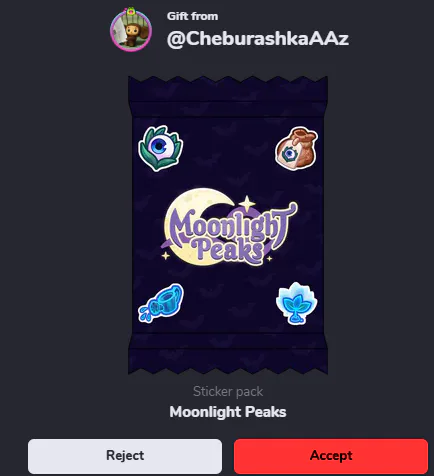Click the frog badge atop the avatar

point(131,11)
